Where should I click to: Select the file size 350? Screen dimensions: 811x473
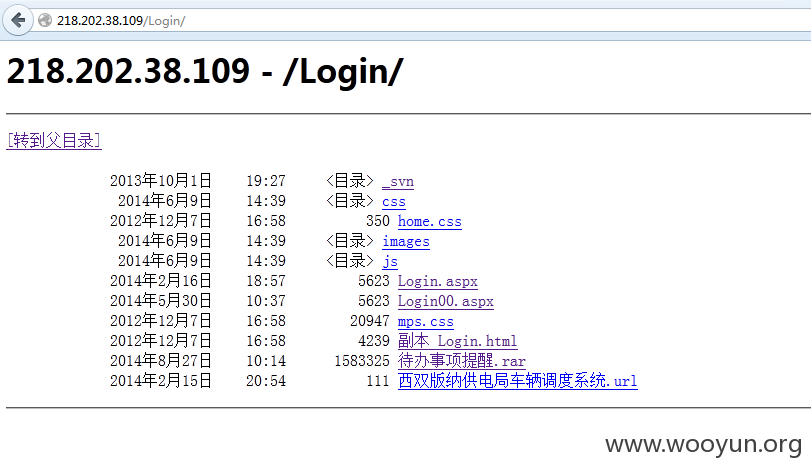click(x=378, y=221)
